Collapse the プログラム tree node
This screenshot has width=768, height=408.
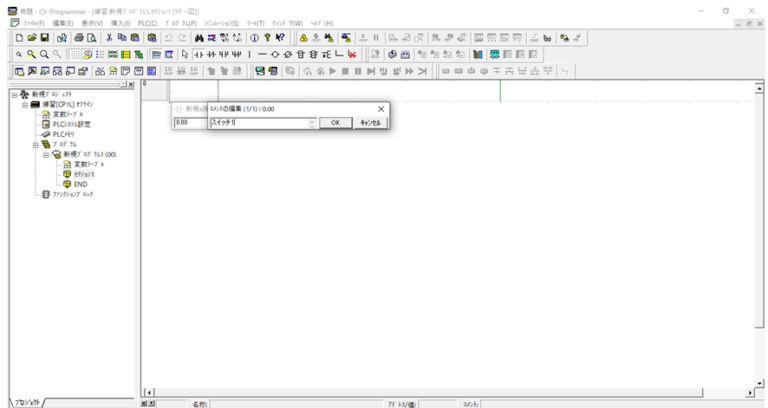(x=35, y=144)
